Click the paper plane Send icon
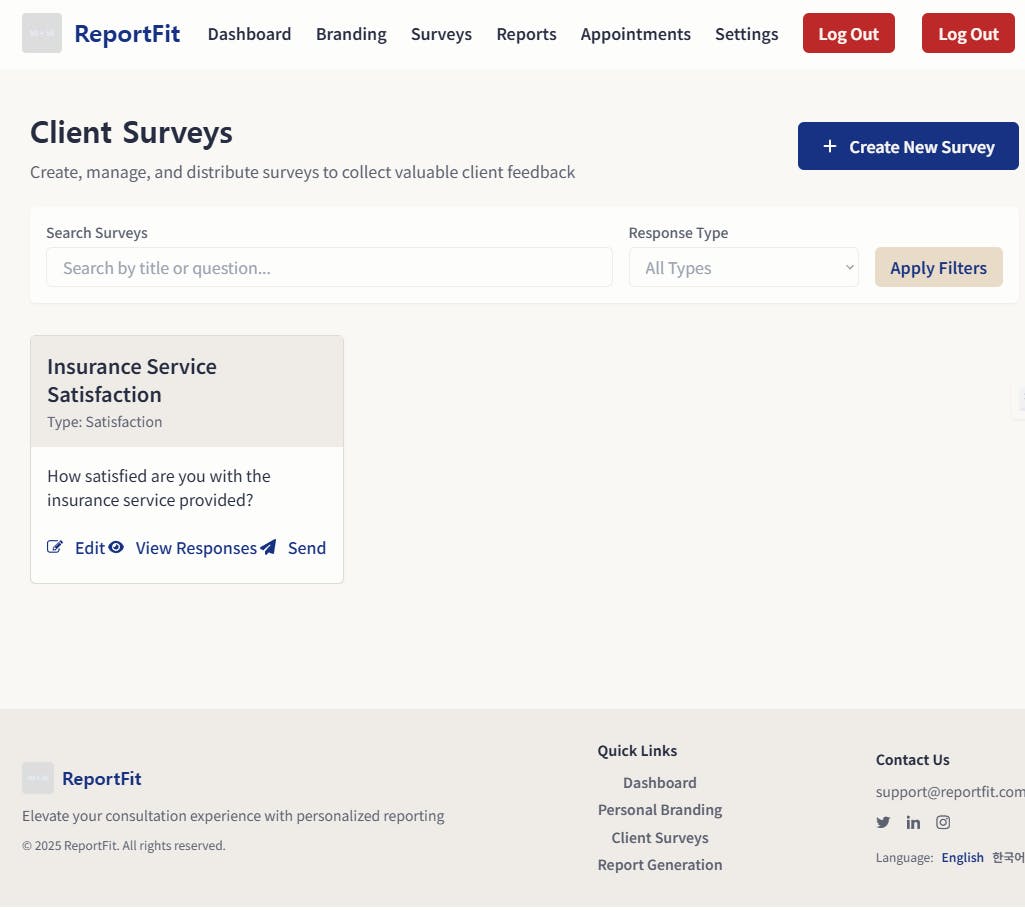This screenshot has height=912, width=1025. click(x=268, y=547)
